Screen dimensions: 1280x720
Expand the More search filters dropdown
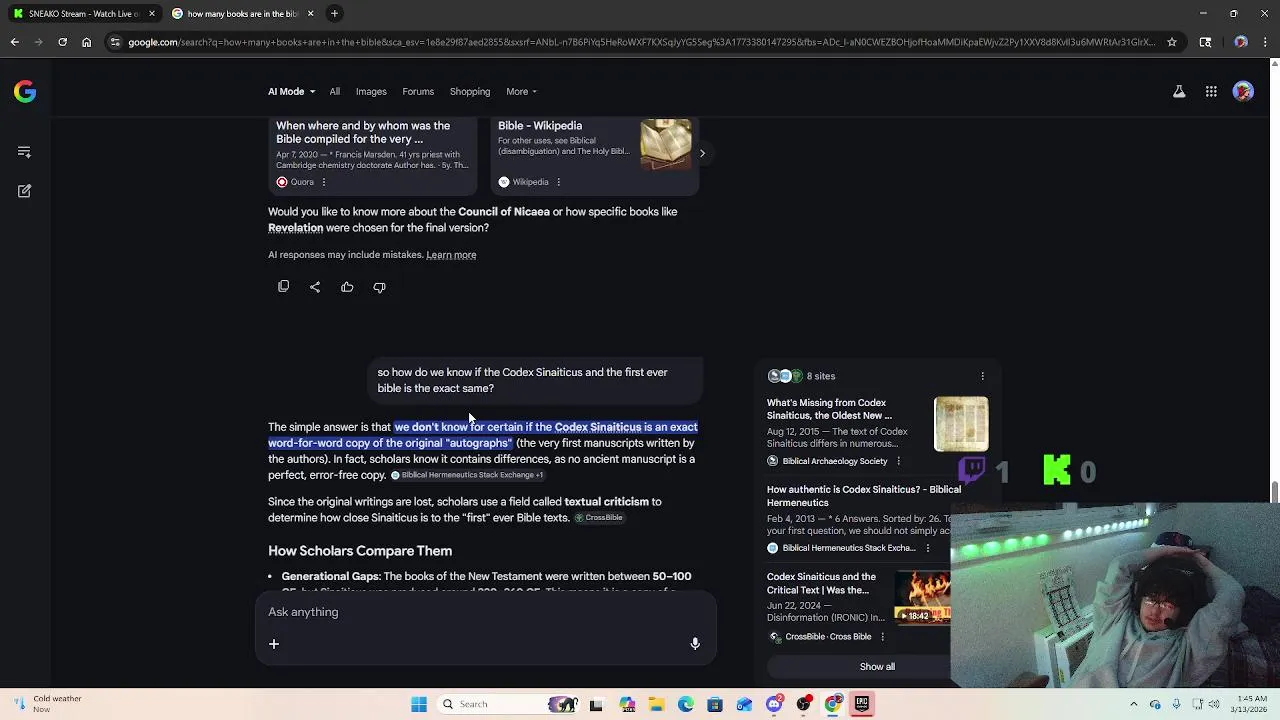point(521,92)
